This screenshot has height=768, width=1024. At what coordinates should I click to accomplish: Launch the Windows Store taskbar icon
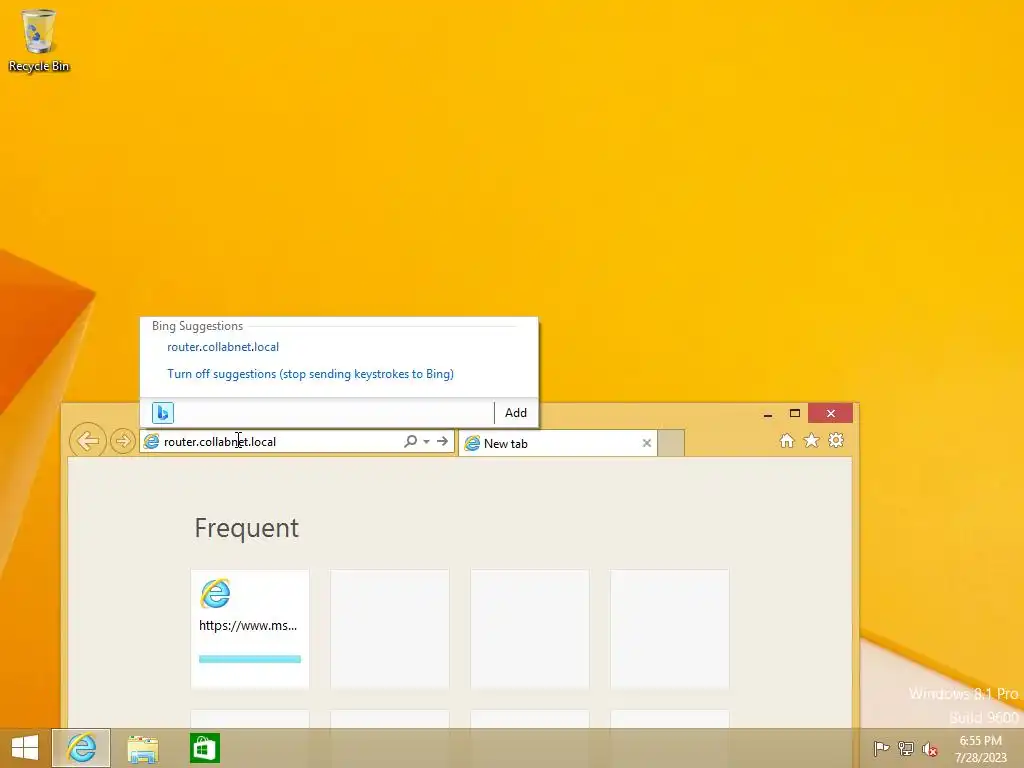204,748
